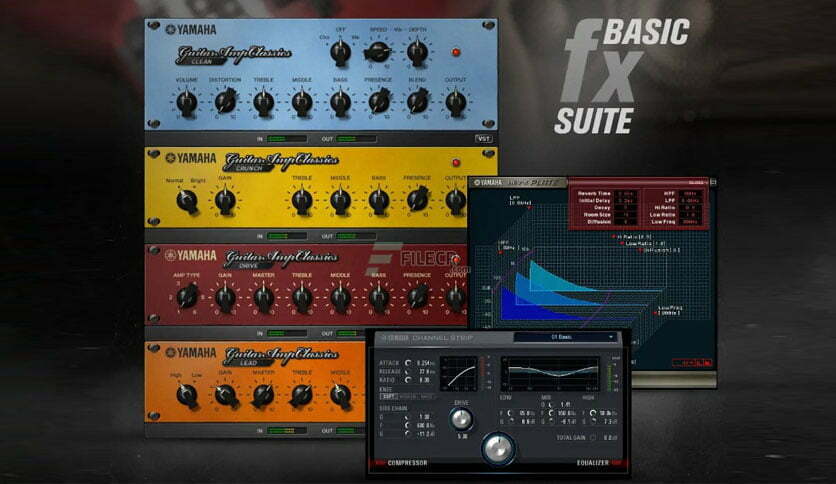The width and height of the screenshot is (836, 484).
Task: Click the Amp Type selector on Drive amp
Action: pyautogui.click(x=186, y=297)
